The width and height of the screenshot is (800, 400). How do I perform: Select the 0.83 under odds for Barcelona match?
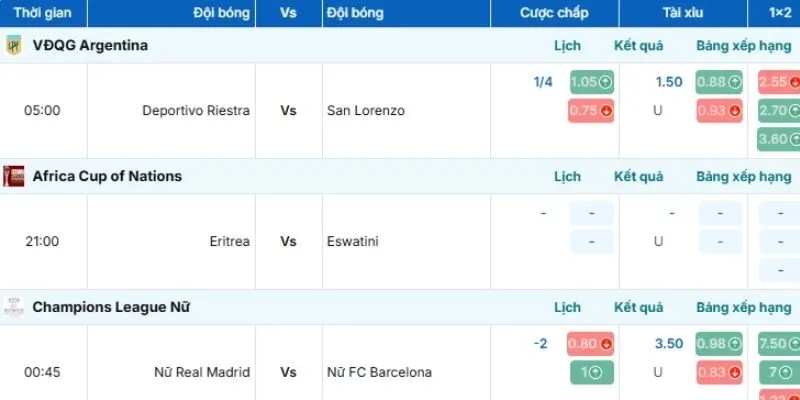(x=719, y=372)
